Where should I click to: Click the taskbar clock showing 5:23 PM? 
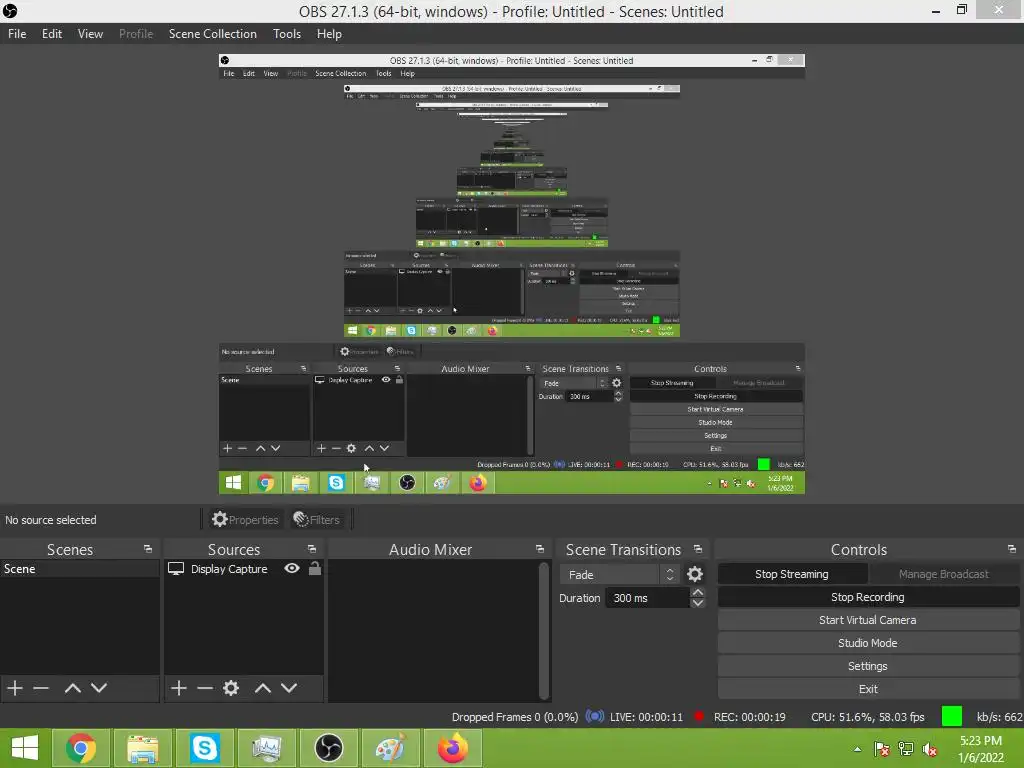pyautogui.click(x=981, y=749)
